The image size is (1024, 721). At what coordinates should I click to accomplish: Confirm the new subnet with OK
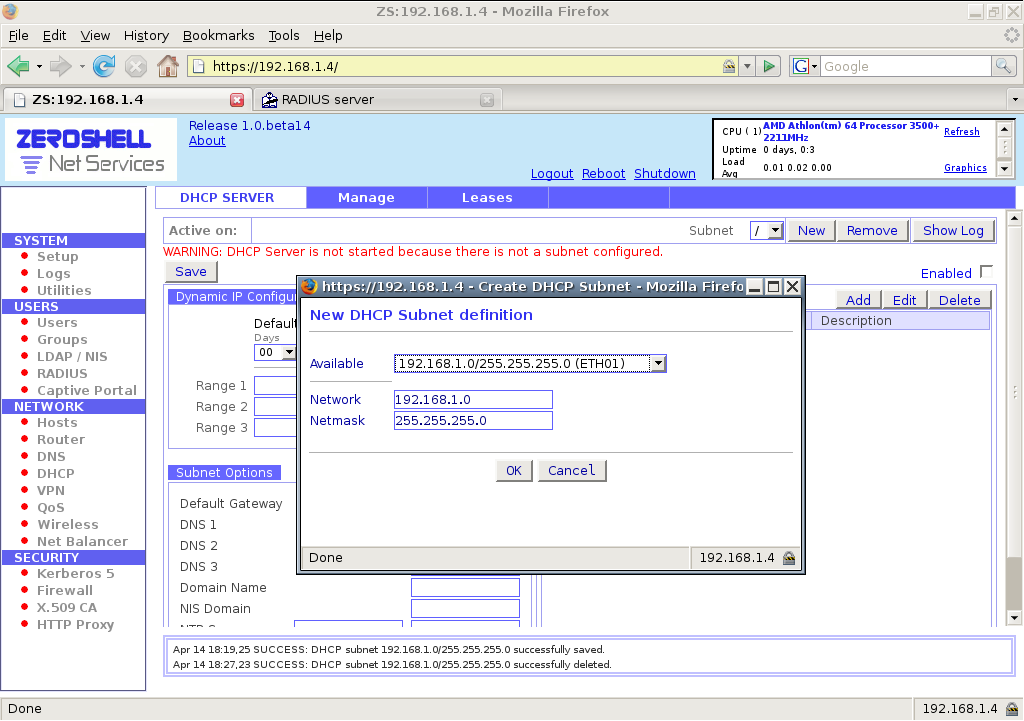click(514, 471)
